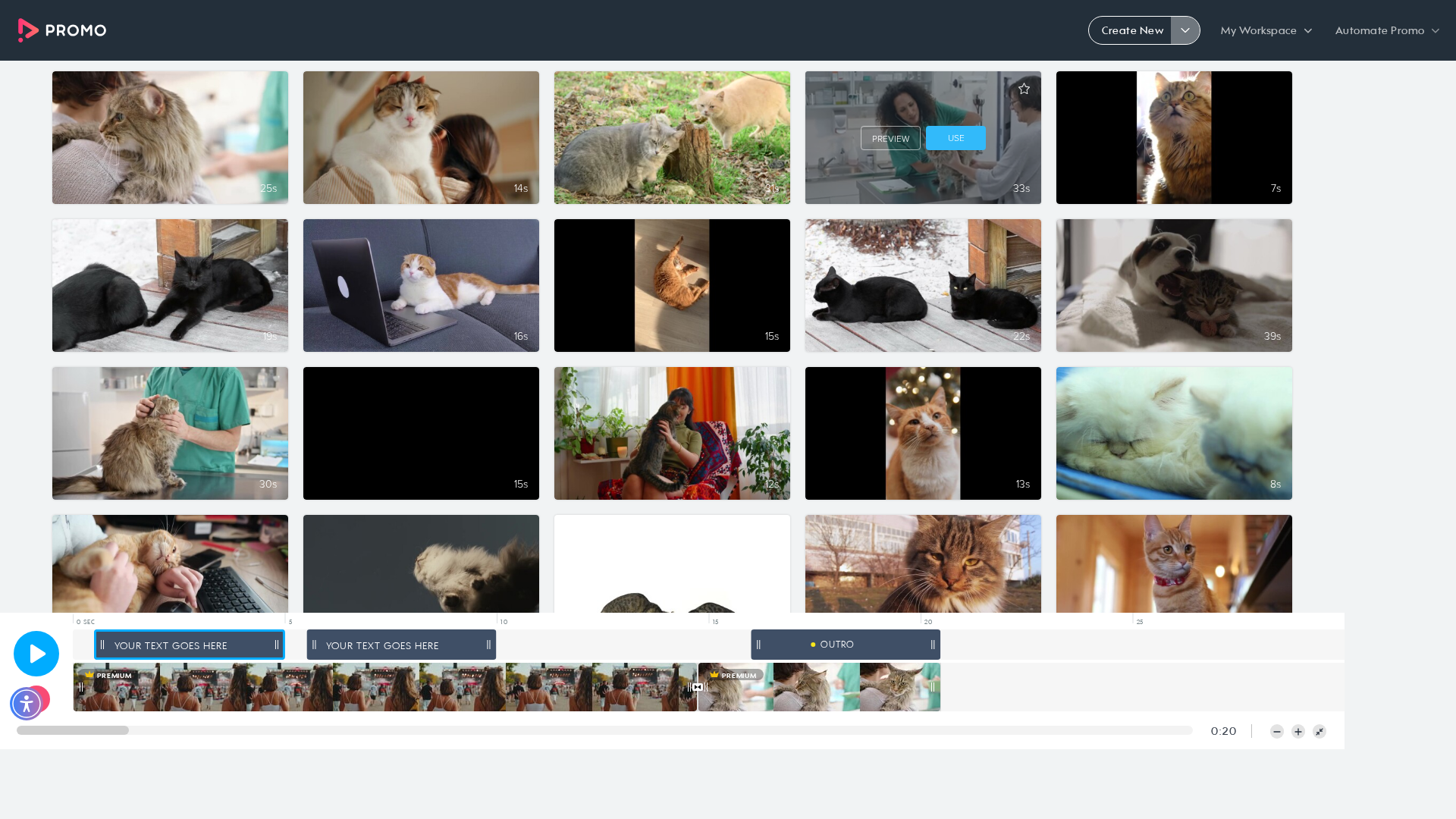Open the accessibility widget
Viewport: 1456px width, 819px height.
pos(26,704)
